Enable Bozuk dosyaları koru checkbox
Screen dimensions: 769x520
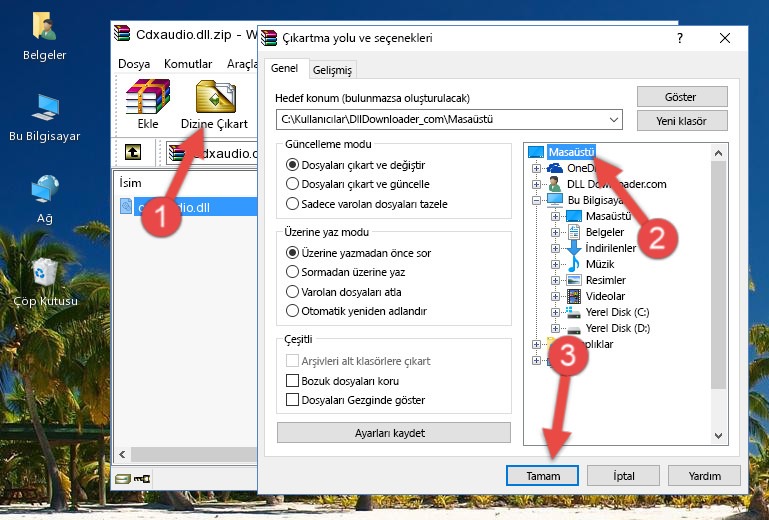pos(292,381)
